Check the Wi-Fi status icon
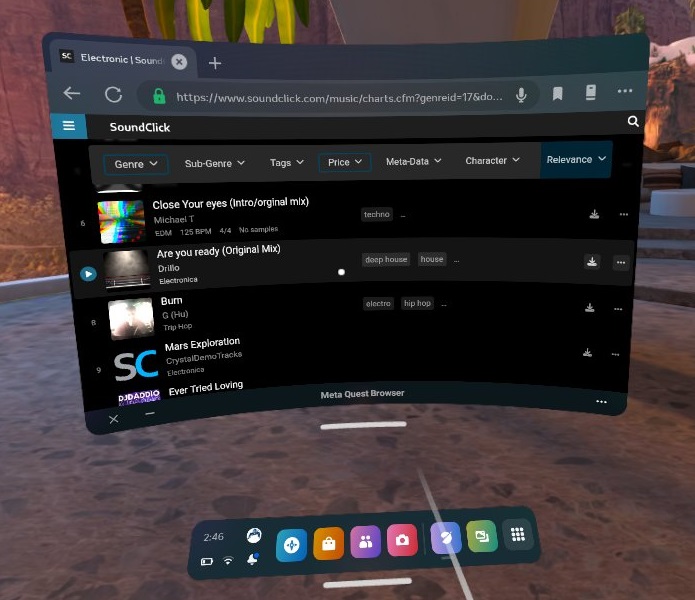 [x=228, y=561]
